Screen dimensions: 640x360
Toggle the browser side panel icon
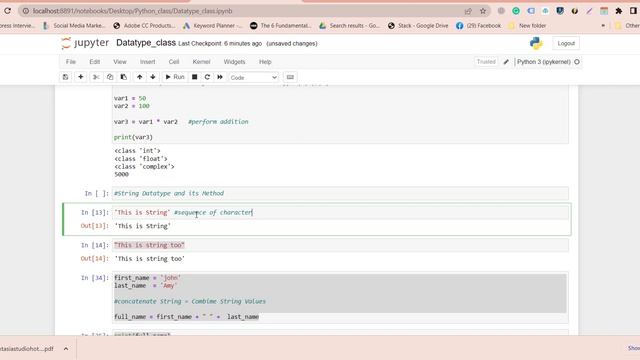(x=633, y=11)
